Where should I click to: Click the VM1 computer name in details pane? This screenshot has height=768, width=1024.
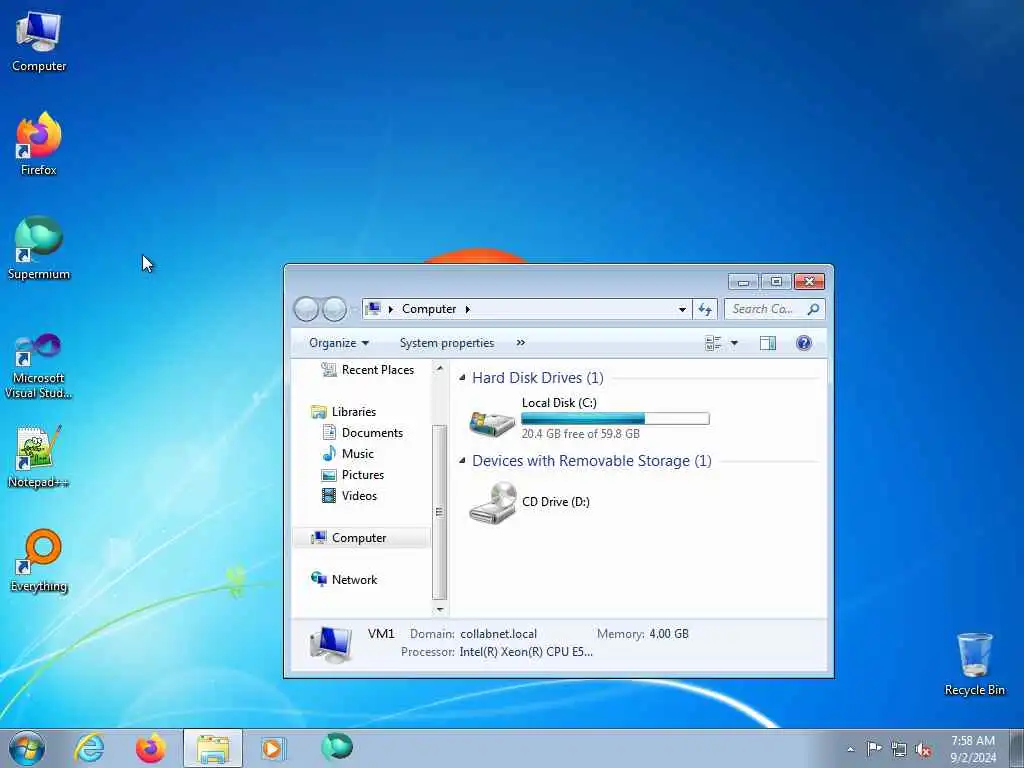click(x=381, y=633)
